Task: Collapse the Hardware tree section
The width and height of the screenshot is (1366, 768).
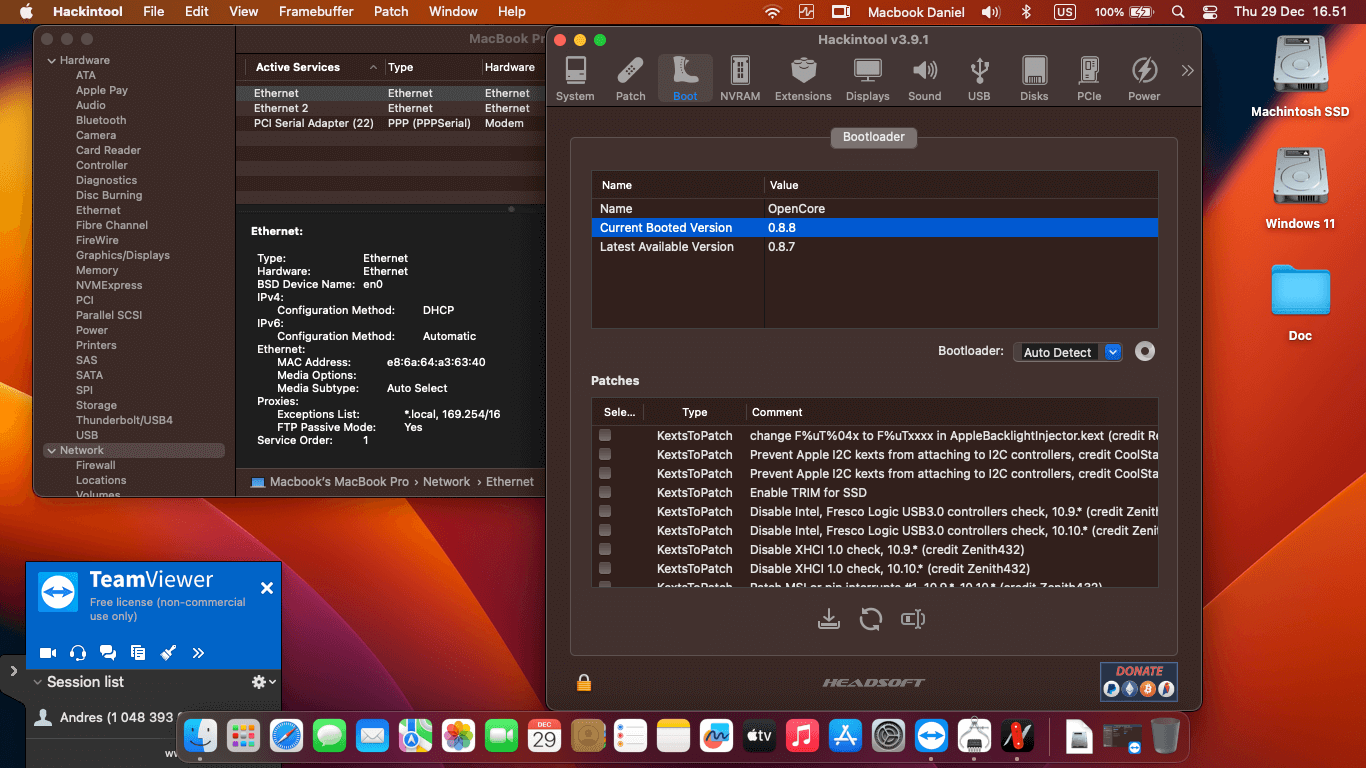Action: (52, 61)
